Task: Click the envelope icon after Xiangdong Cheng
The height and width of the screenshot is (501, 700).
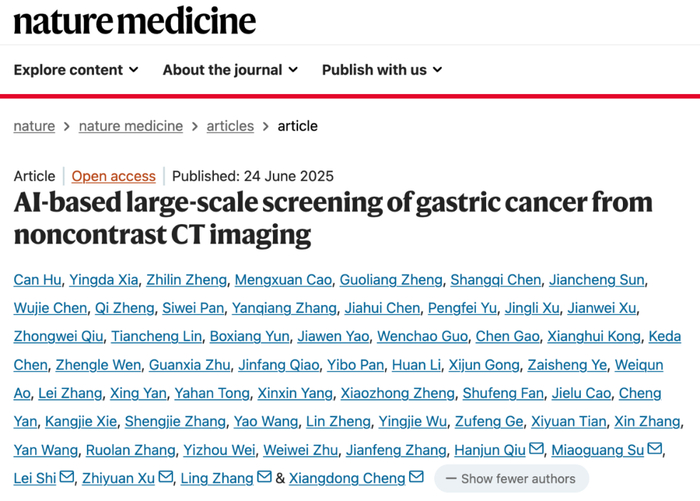Action: pos(416,478)
